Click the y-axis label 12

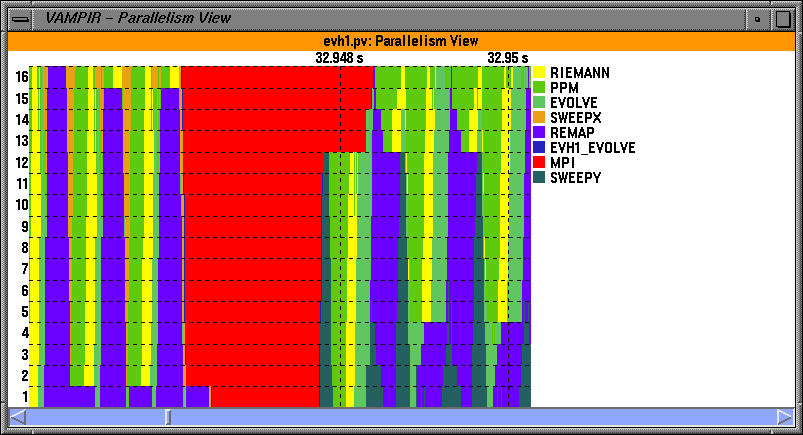point(22,162)
